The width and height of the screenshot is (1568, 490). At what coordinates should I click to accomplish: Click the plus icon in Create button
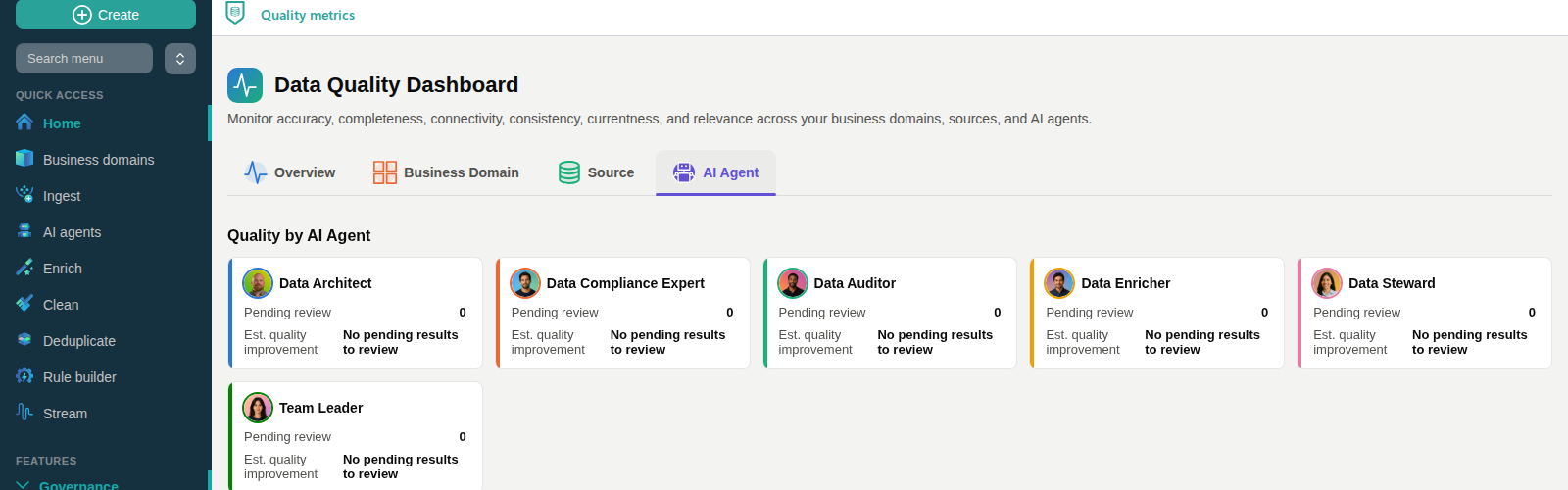click(82, 15)
